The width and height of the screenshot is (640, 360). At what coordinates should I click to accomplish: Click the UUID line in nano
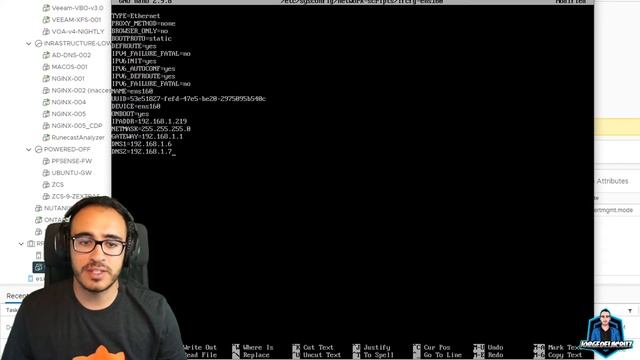(x=189, y=99)
